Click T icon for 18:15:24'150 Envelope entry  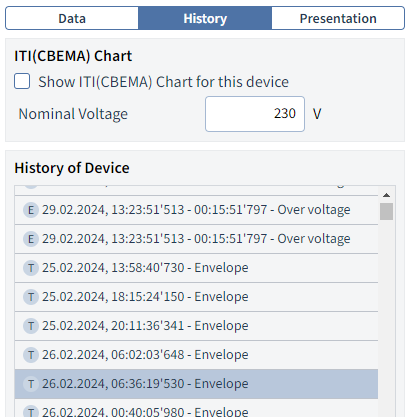[31, 297]
